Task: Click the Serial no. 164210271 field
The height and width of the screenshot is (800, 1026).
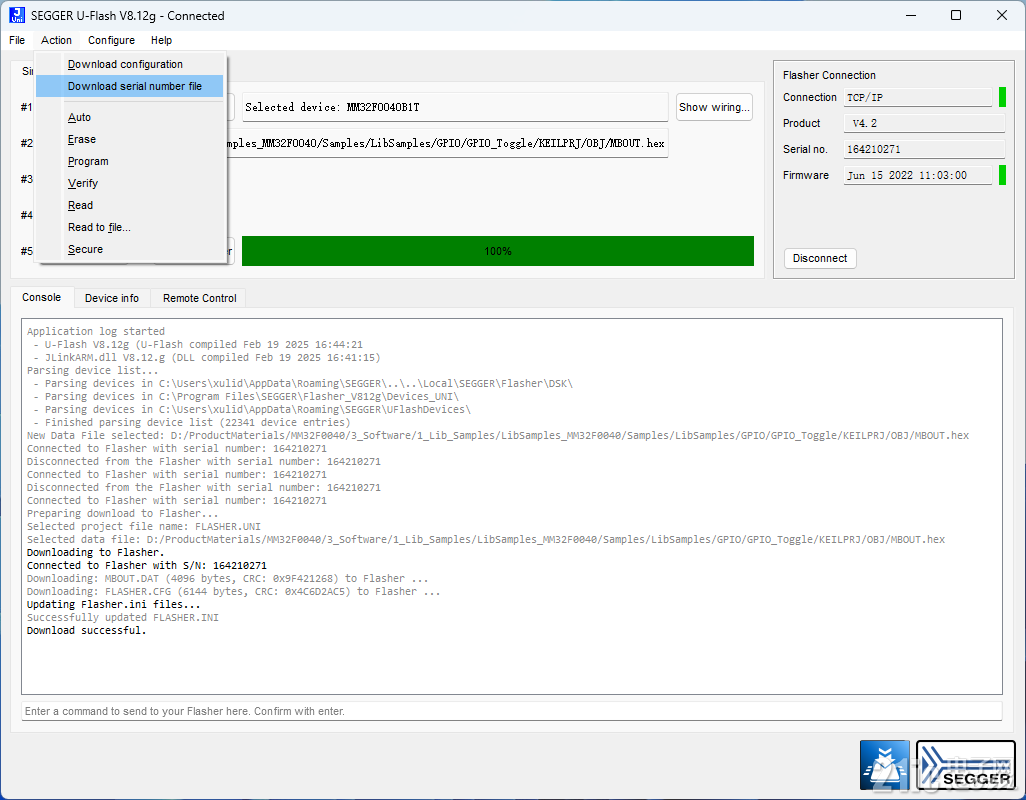Action: (925, 149)
